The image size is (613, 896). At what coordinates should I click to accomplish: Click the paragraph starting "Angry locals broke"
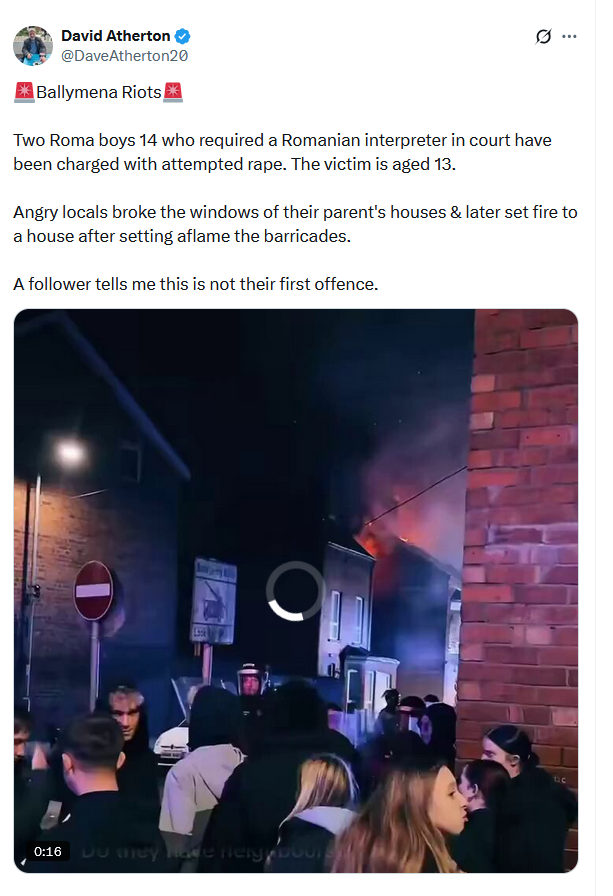[295, 224]
